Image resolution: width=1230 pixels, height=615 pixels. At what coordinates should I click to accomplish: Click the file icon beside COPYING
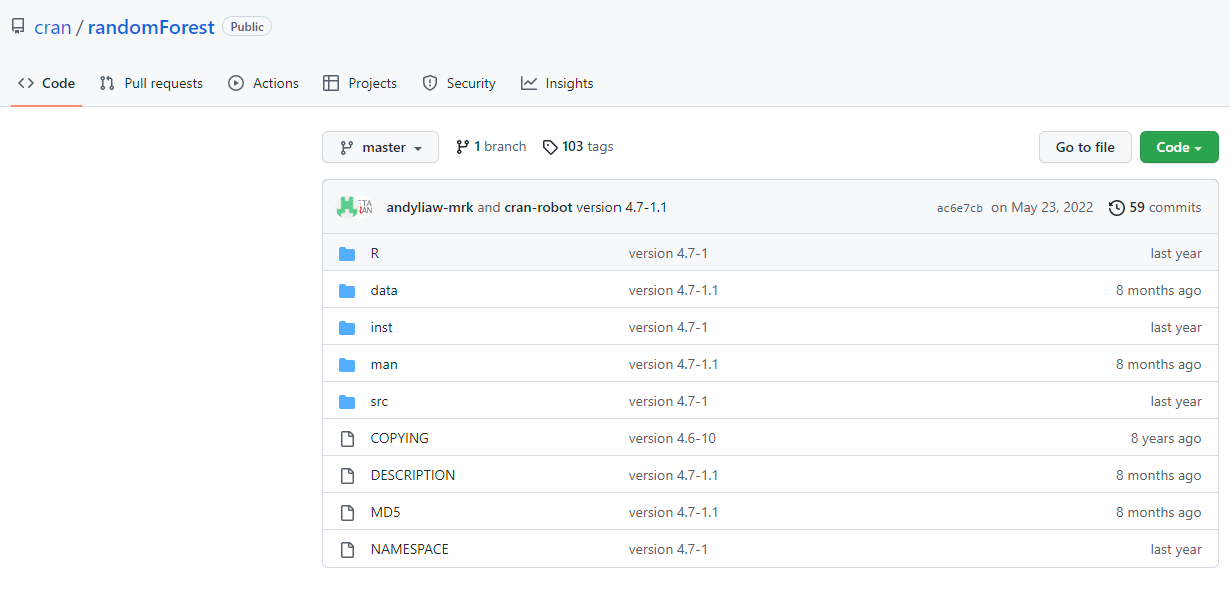[347, 439]
